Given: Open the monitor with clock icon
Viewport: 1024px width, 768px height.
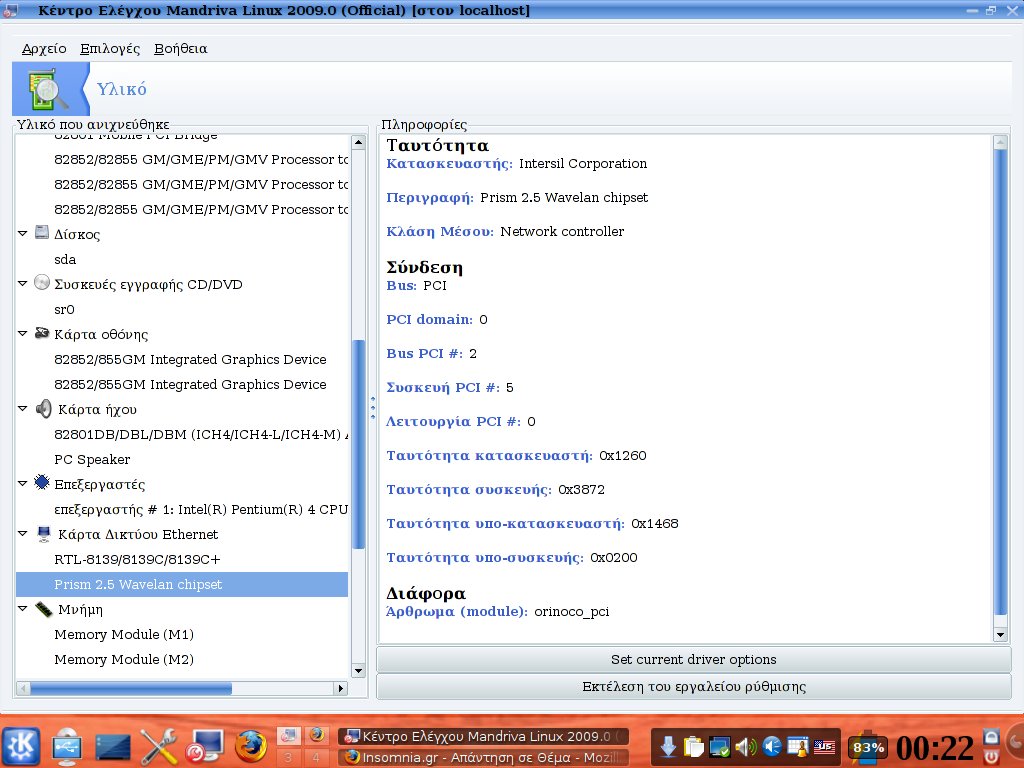Looking at the screenshot, I should pos(204,746).
